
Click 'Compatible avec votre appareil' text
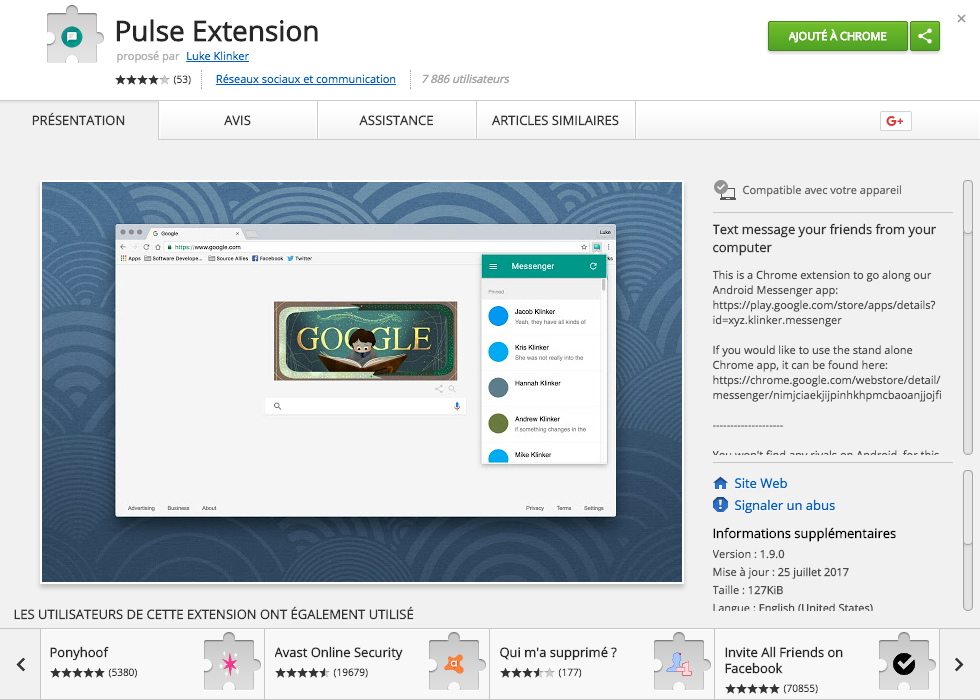point(822,190)
